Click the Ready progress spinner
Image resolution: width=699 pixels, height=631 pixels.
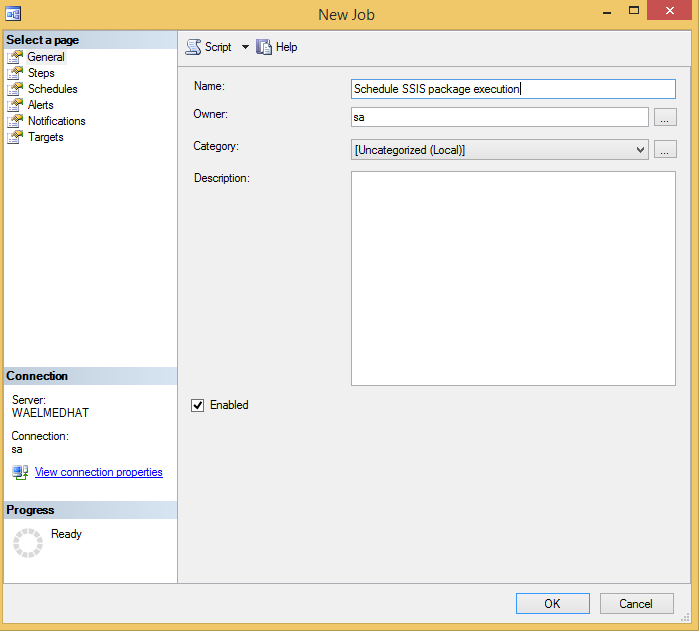tap(28, 543)
